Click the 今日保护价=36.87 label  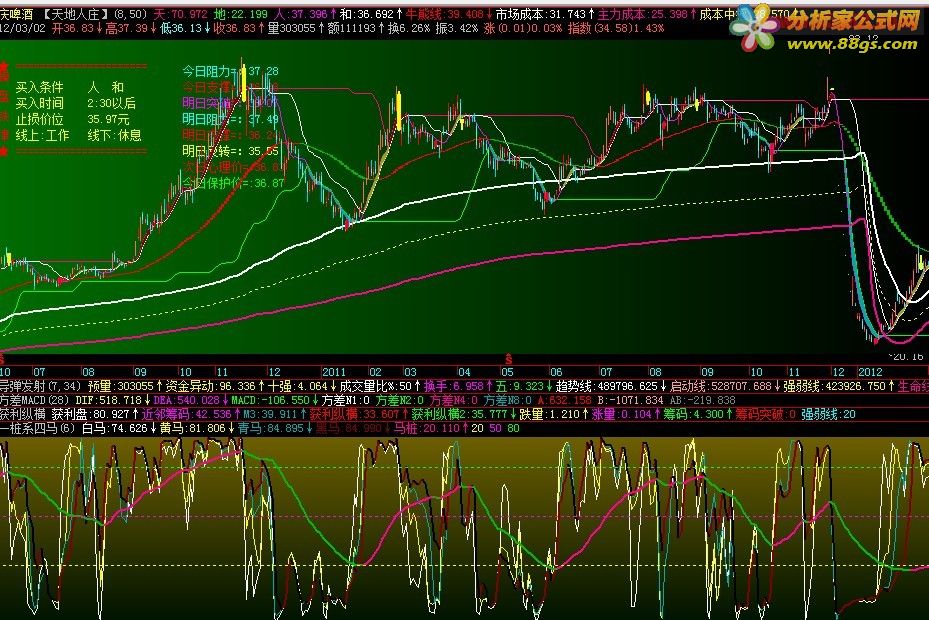tap(233, 183)
